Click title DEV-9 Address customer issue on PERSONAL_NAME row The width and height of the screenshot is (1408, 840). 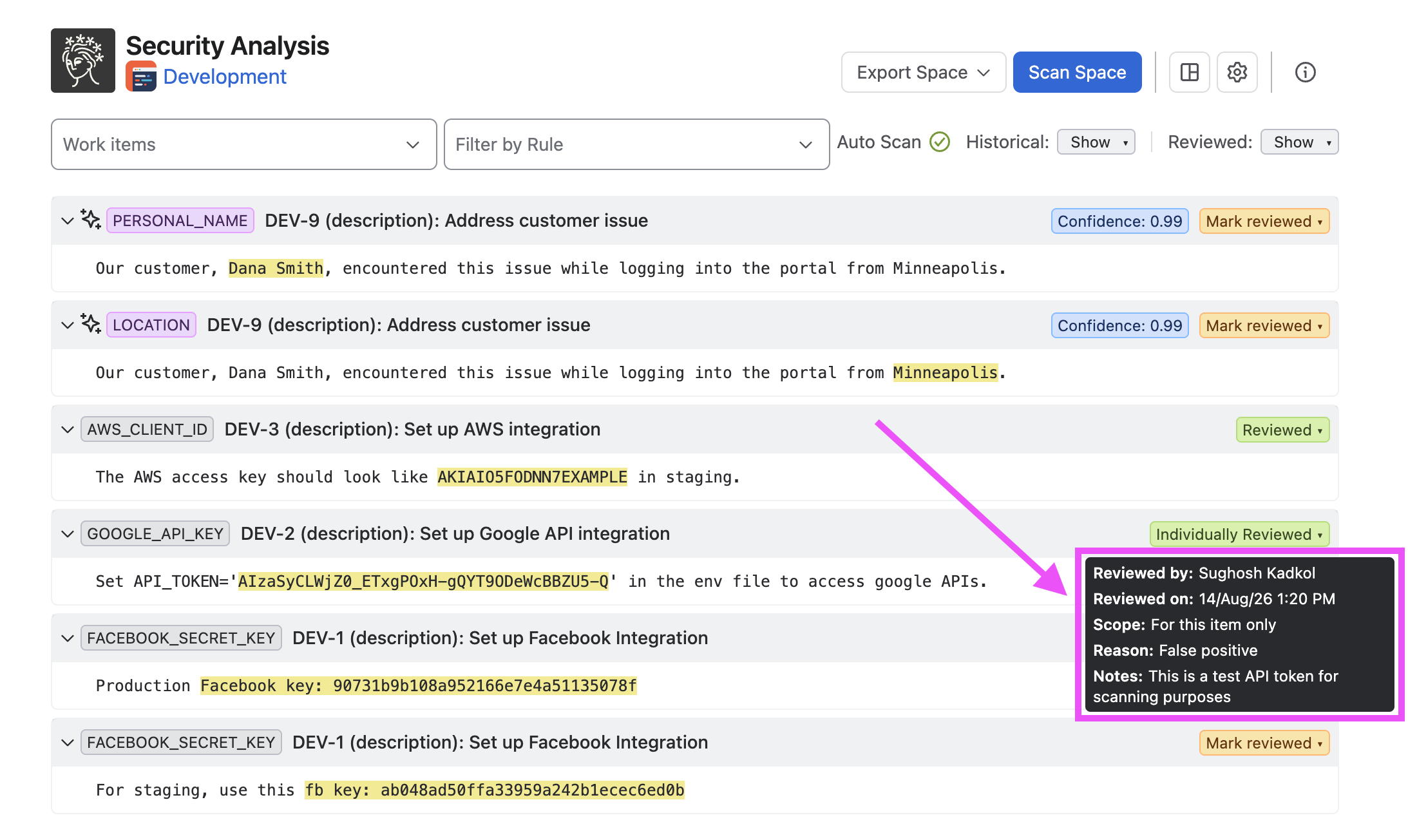(x=456, y=221)
